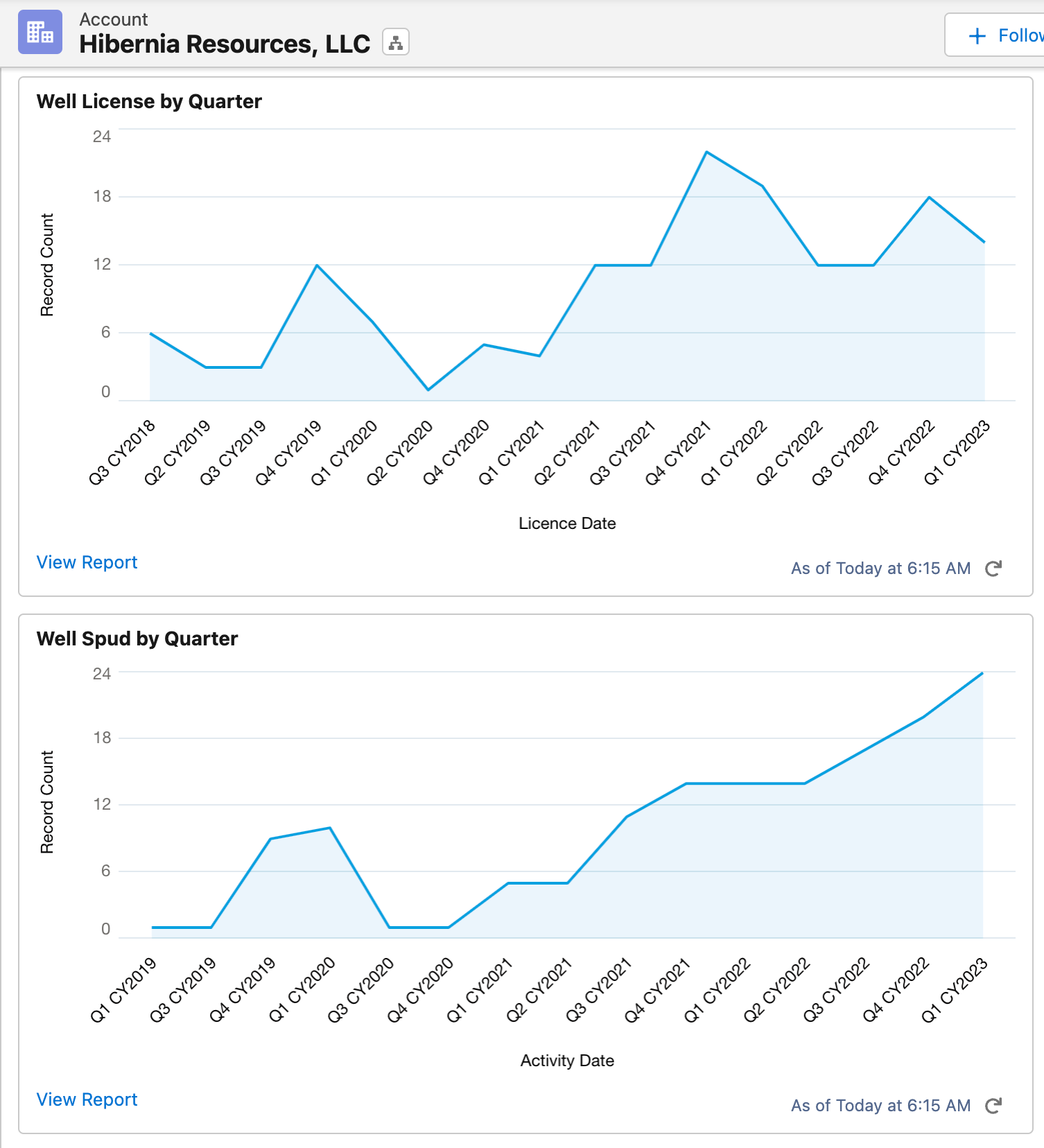Click the Hibernia Resources, LLC account name
This screenshot has height=1148, width=1044.
tap(225, 44)
